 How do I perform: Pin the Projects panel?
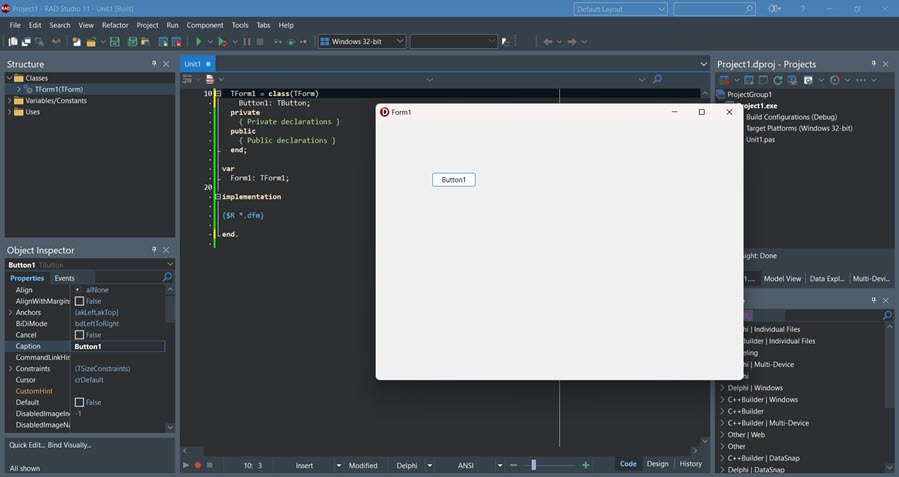tap(873, 64)
